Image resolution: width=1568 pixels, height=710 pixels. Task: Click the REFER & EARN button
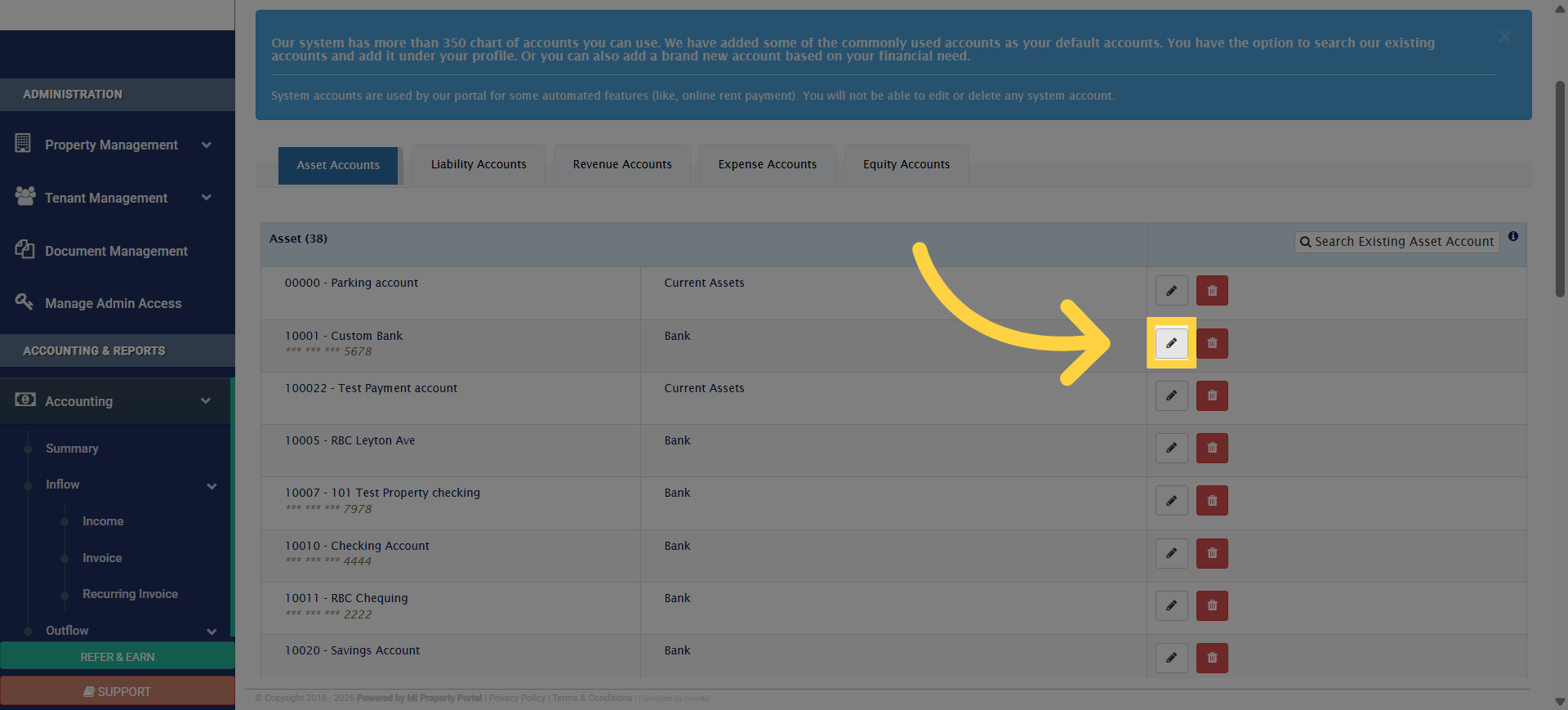pos(118,656)
